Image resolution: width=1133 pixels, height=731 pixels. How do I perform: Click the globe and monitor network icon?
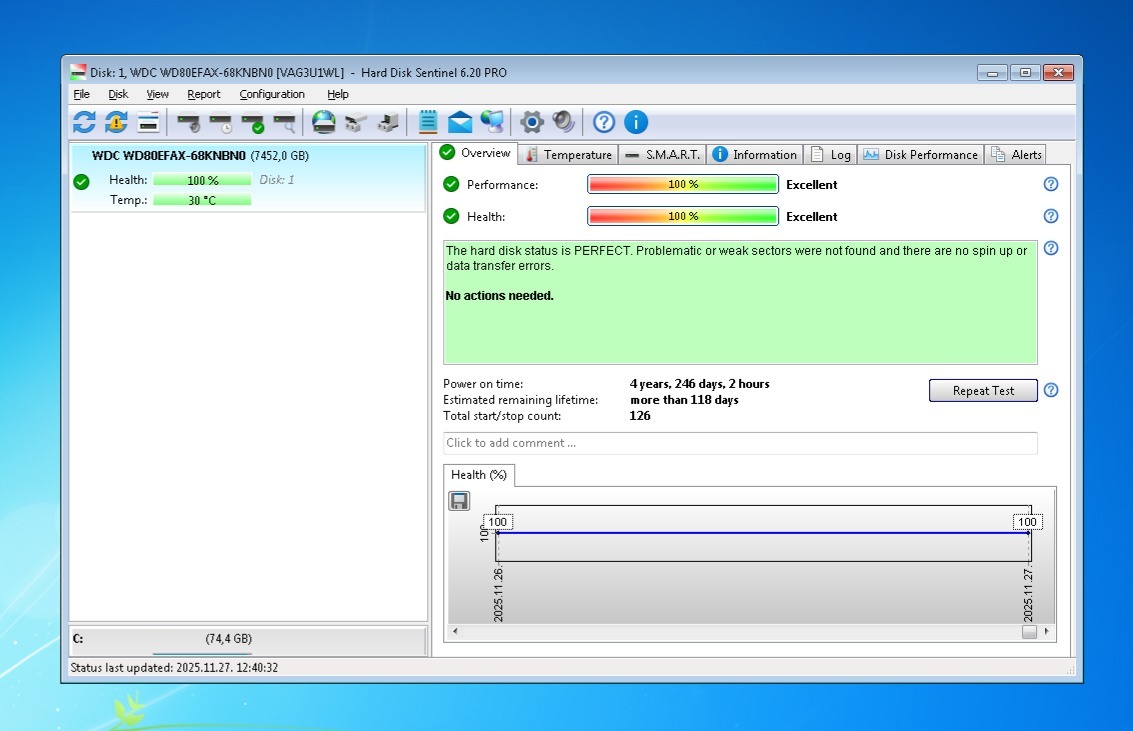[x=492, y=122]
